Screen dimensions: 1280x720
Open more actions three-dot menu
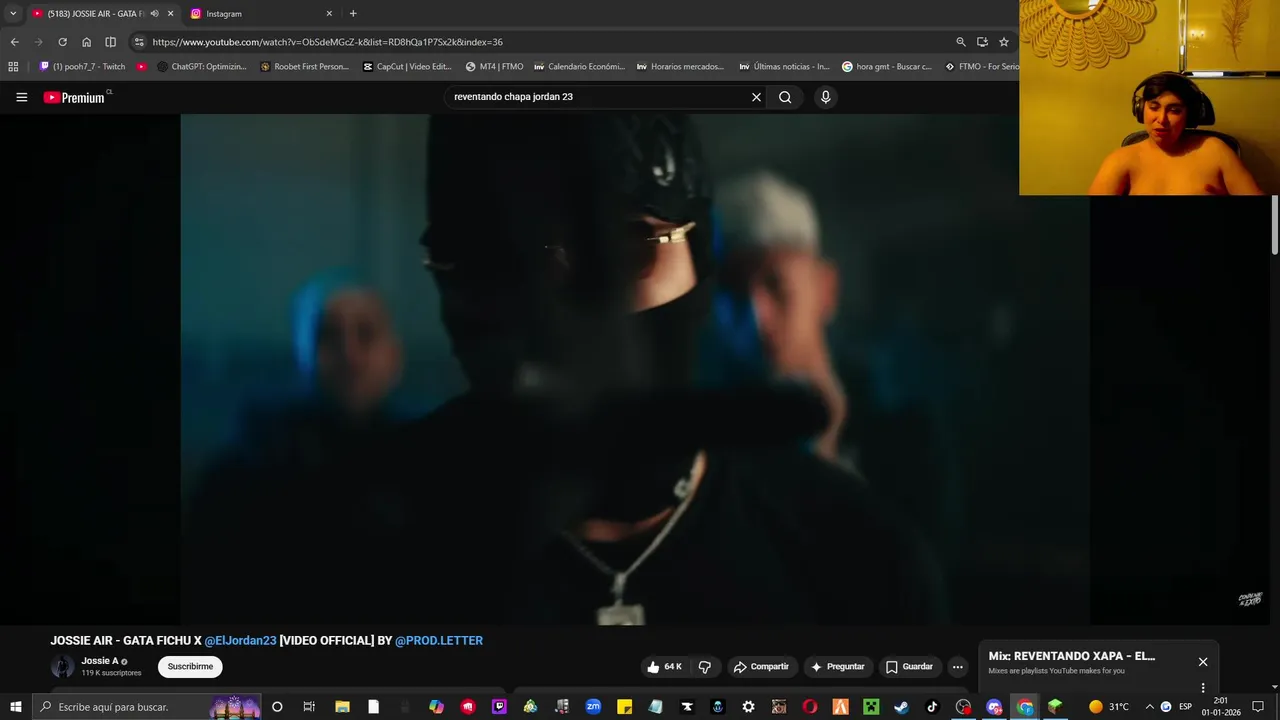957,667
